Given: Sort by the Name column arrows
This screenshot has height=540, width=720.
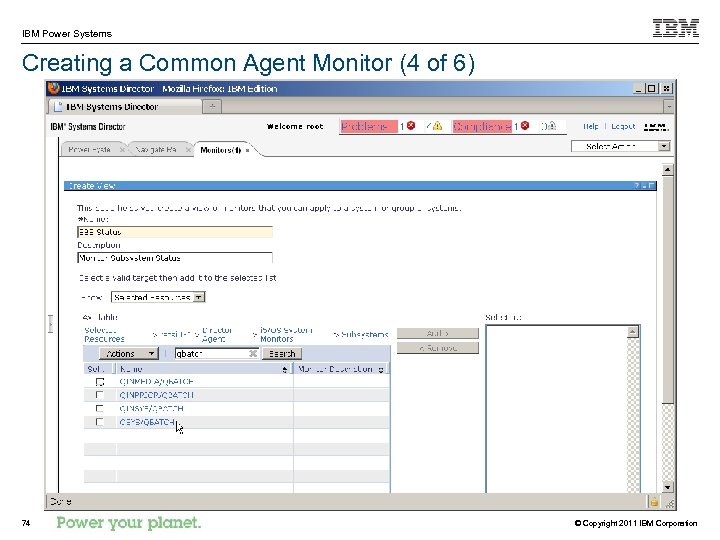Looking at the screenshot, I should [285, 369].
